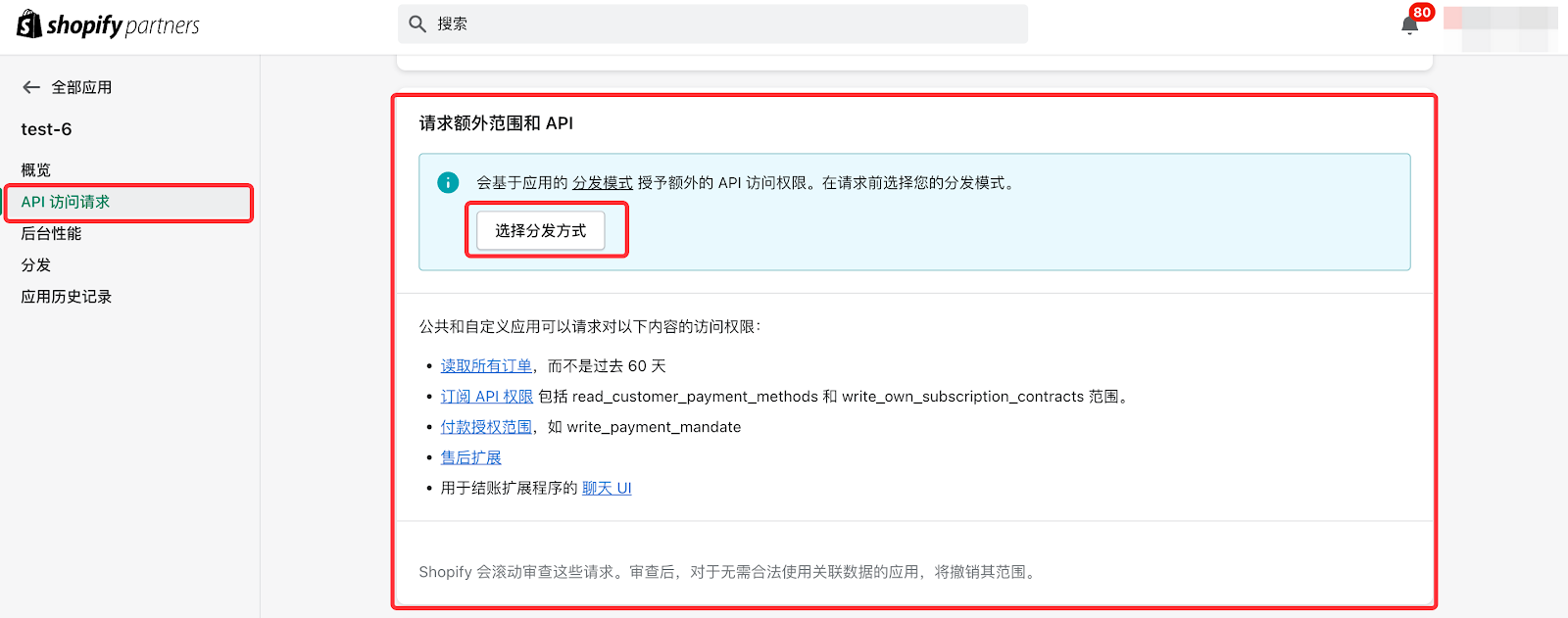Select the test-6 app title
The width and height of the screenshot is (1568, 618).
coord(46,129)
